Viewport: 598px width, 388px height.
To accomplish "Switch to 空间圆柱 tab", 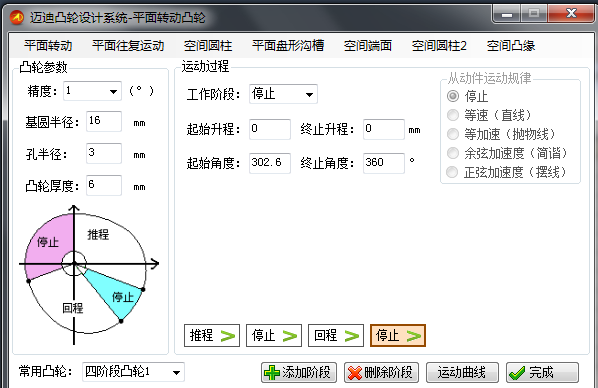I will pyautogui.click(x=208, y=46).
